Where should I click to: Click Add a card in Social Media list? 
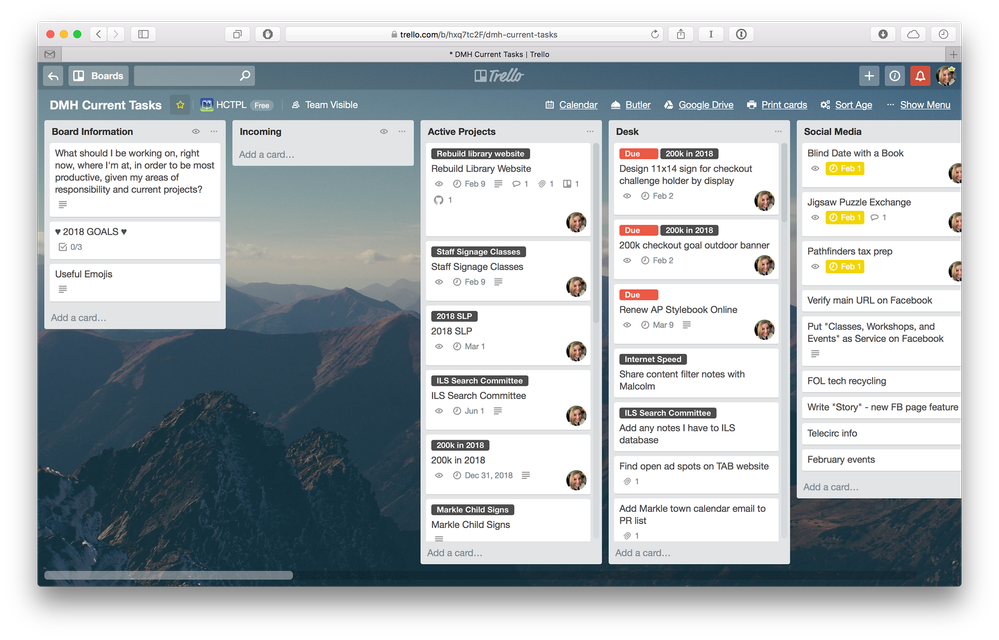pyautogui.click(x=830, y=487)
